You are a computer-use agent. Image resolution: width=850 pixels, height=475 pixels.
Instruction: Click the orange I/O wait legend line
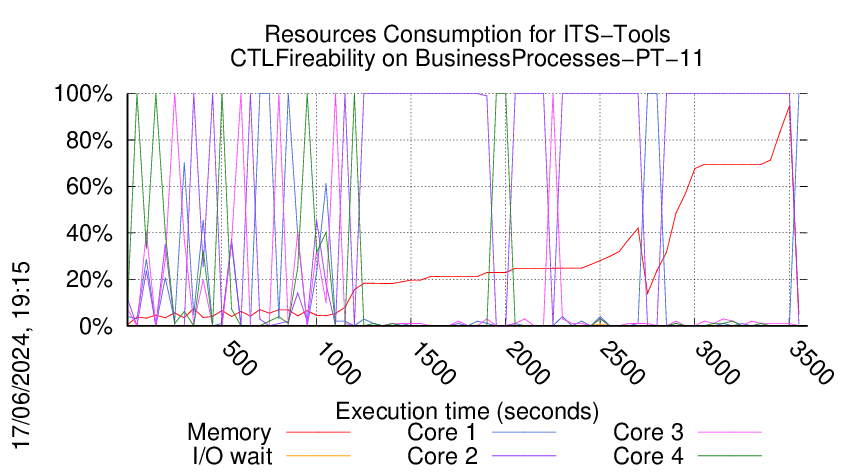318,456
